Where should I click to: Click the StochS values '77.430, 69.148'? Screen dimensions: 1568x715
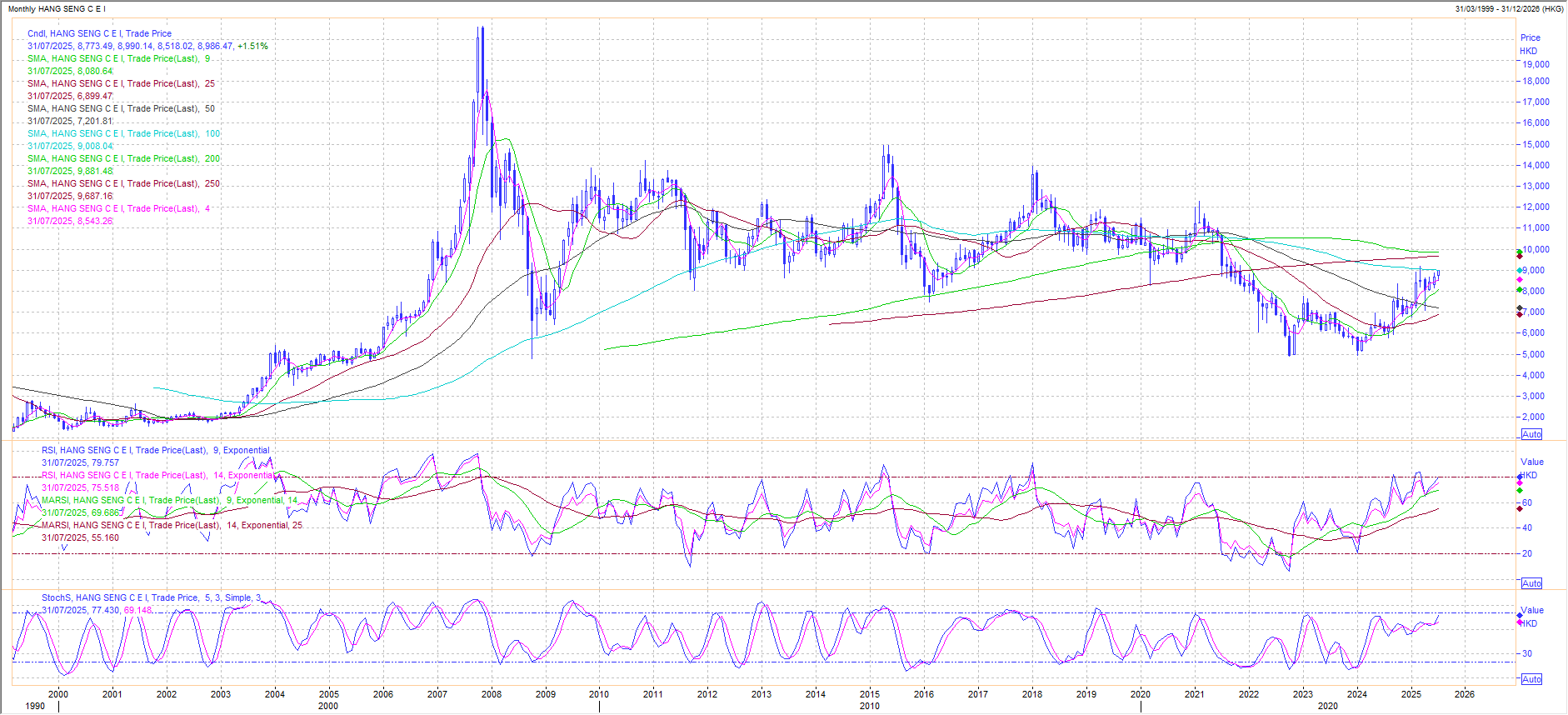click(x=122, y=611)
